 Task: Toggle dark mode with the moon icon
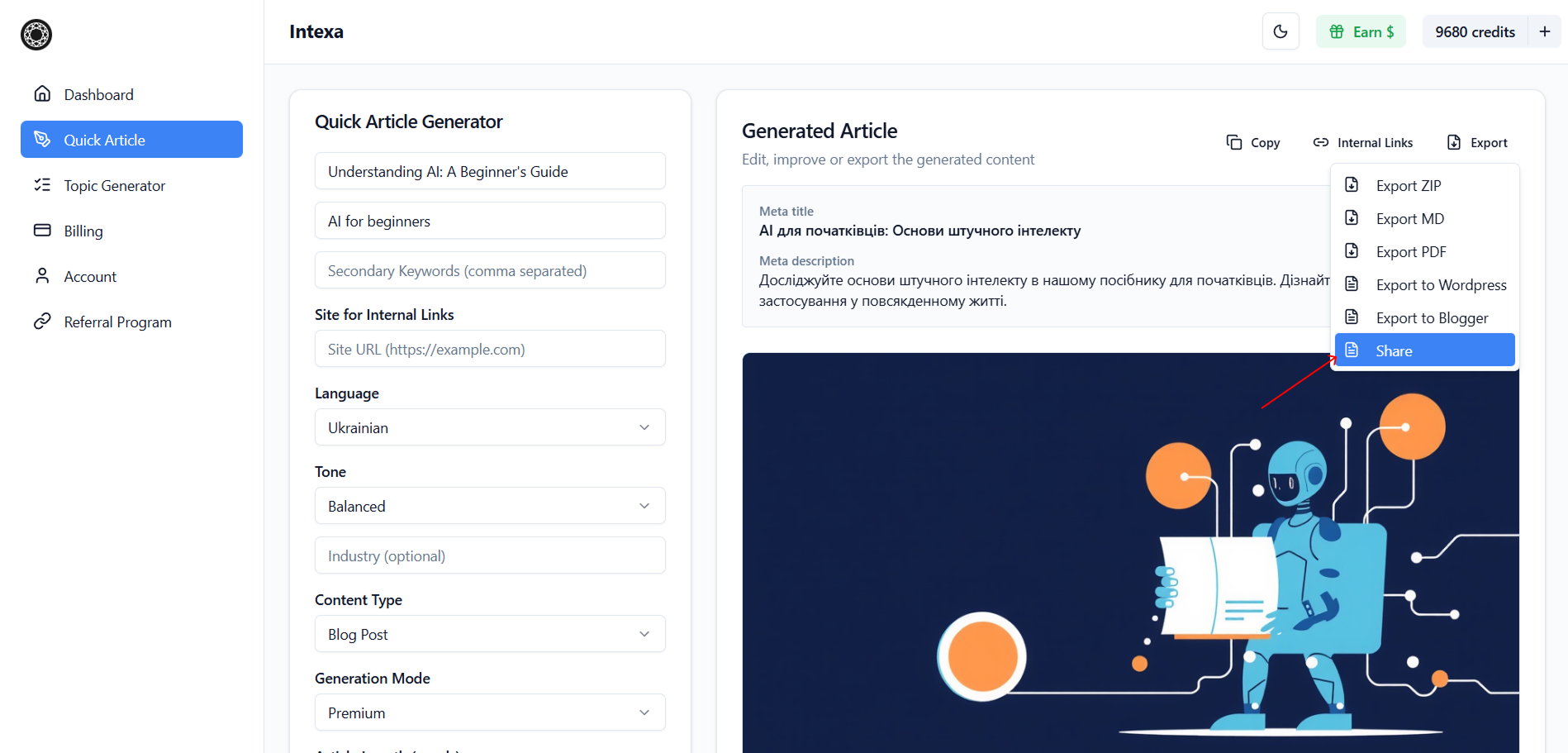click(x=1281, y=31)
